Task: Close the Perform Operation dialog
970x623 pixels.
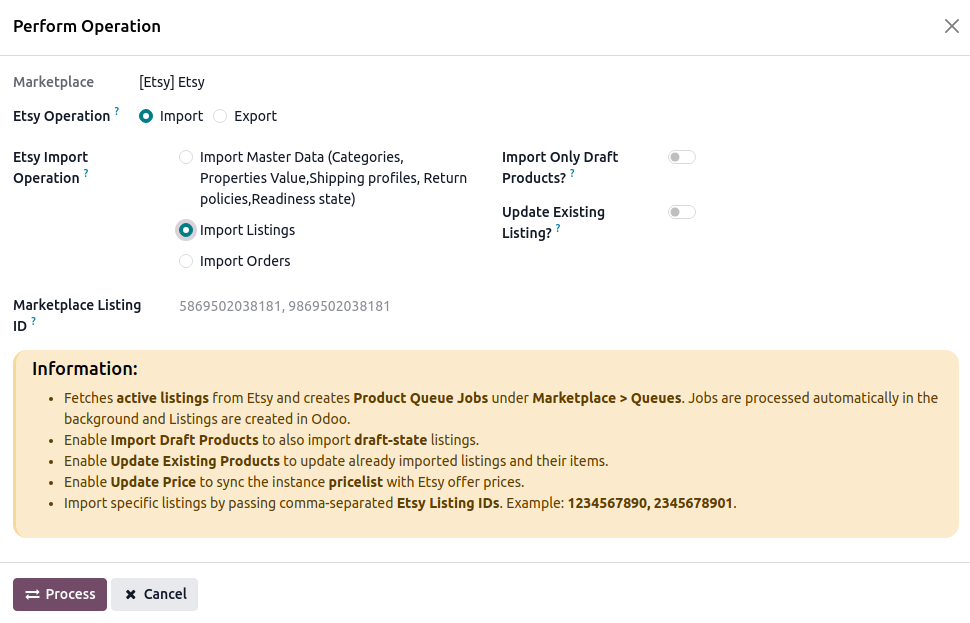Action: [x=951, y=26]
